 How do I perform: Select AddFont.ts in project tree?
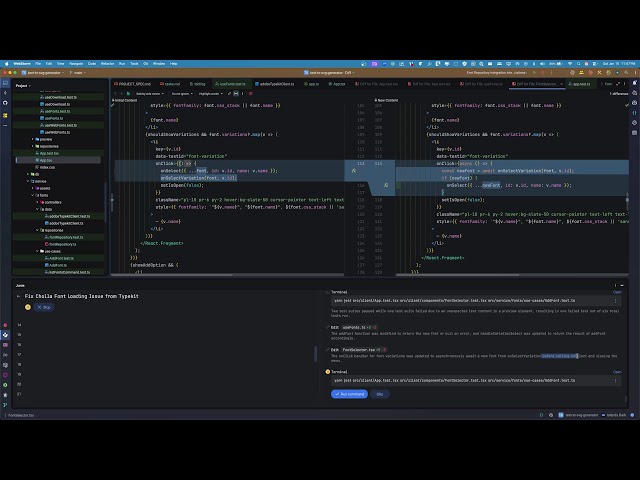(x=58, y=265)
